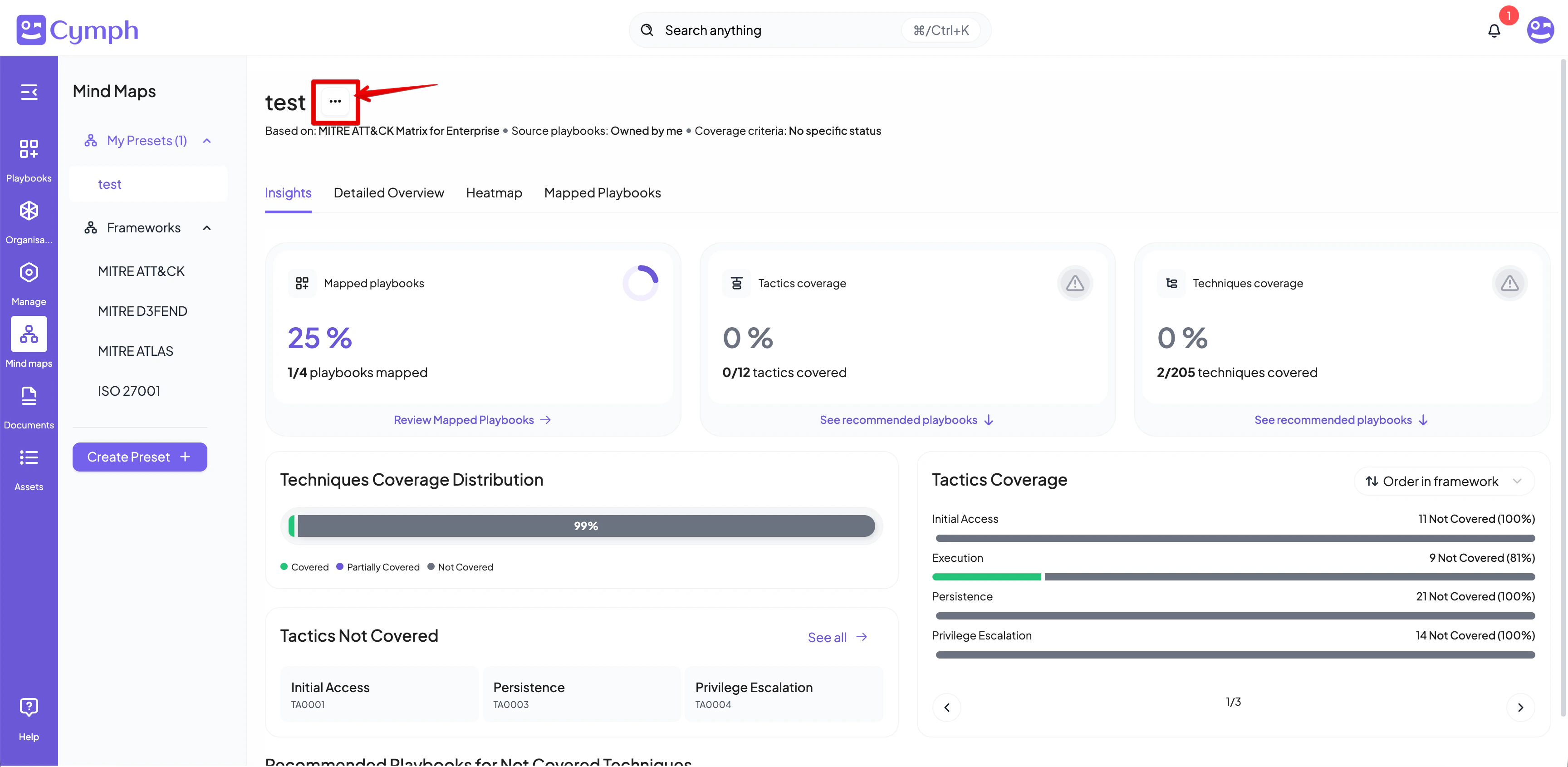Click the Persistence coverage progress bar
Screen dimensions: 1568x767
(x=1235, y=616)
